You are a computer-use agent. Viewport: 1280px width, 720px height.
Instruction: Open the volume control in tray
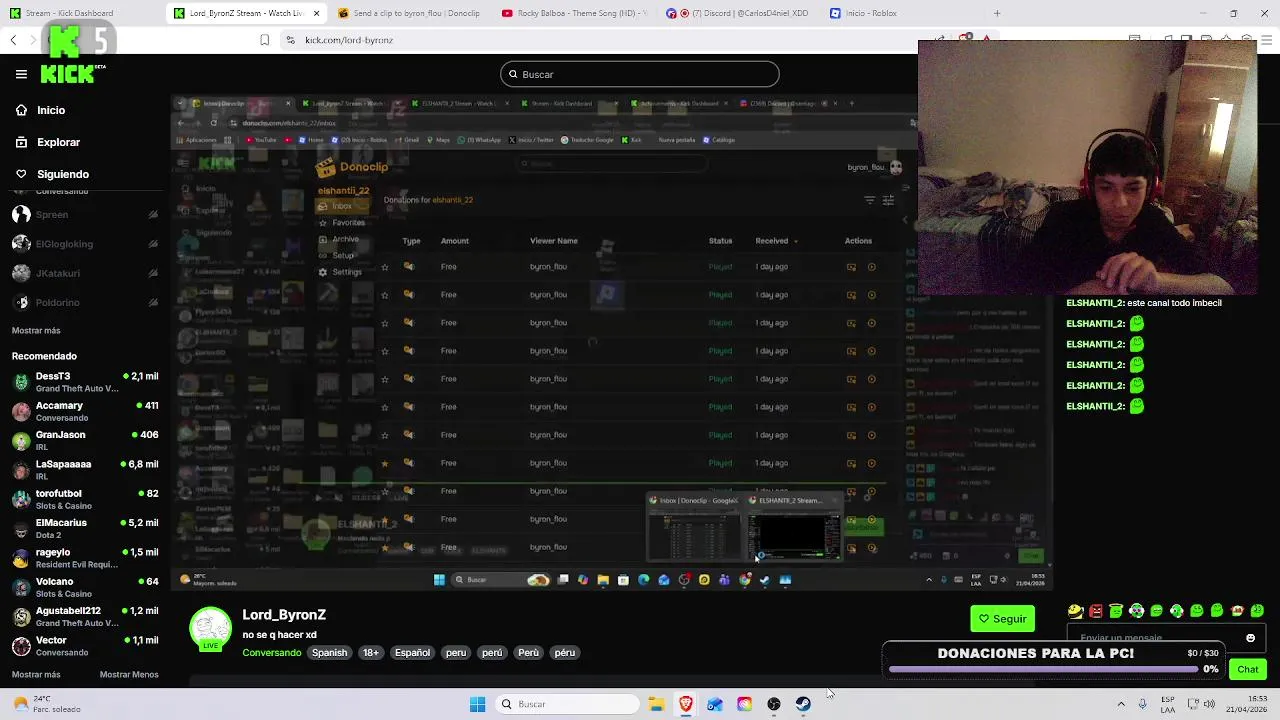pos(1209,704)
